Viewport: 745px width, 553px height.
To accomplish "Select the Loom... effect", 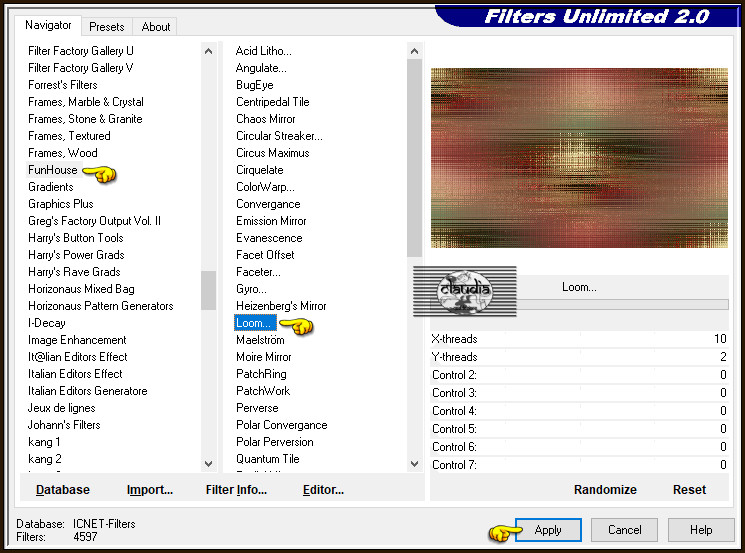I will click(x=255, y=323).
